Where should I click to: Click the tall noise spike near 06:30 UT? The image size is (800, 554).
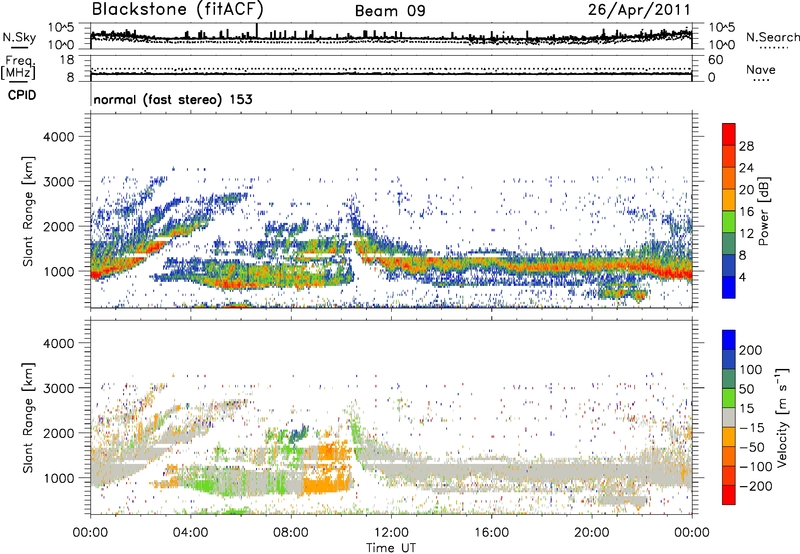(x=257, y=30)
